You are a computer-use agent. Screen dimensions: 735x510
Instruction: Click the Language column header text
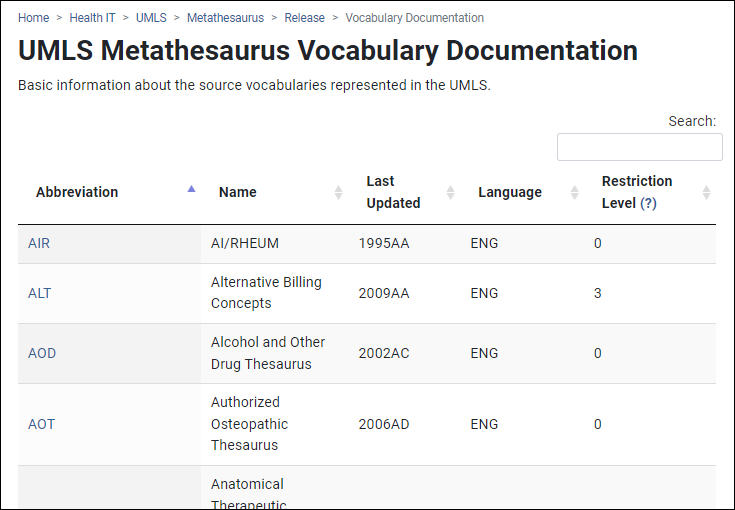(510, 192)
